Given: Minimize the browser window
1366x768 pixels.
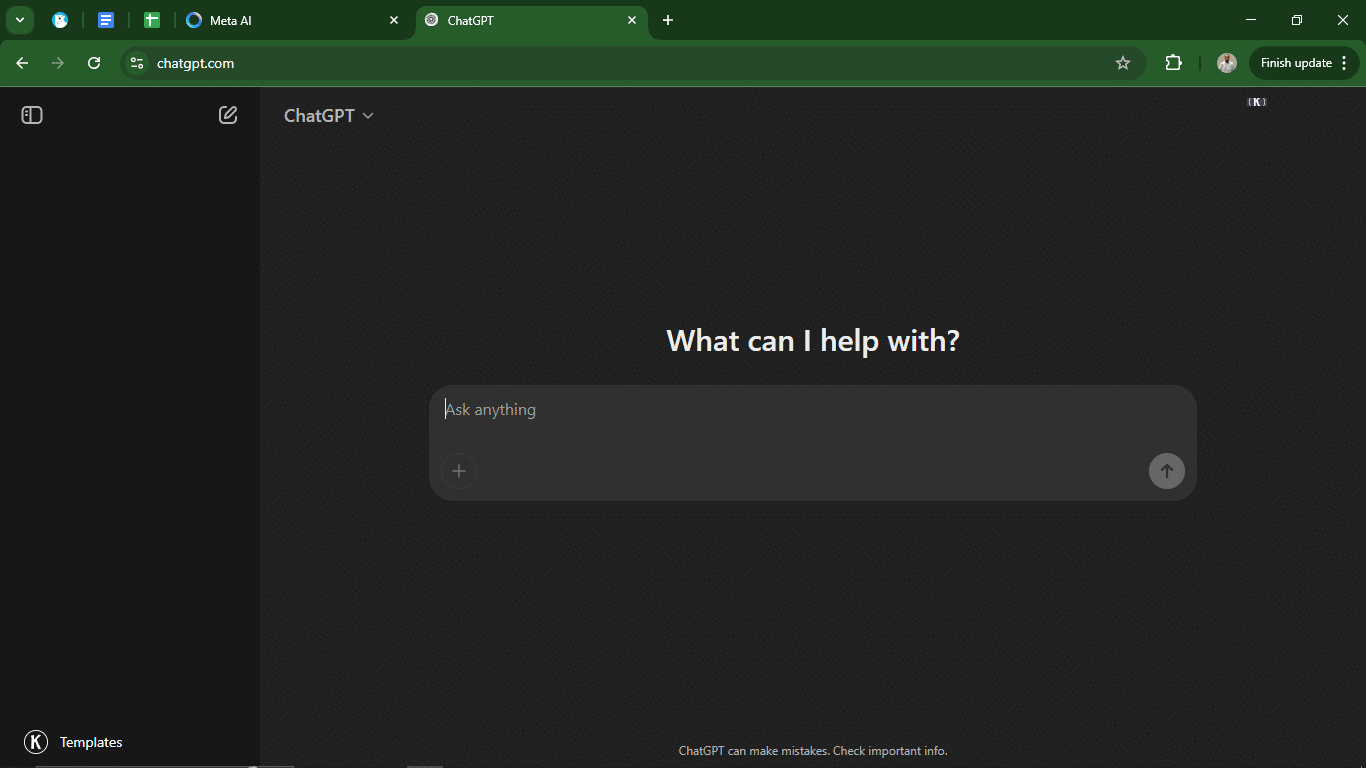Looking at the screenshot, I should (x=1251, y=20).
